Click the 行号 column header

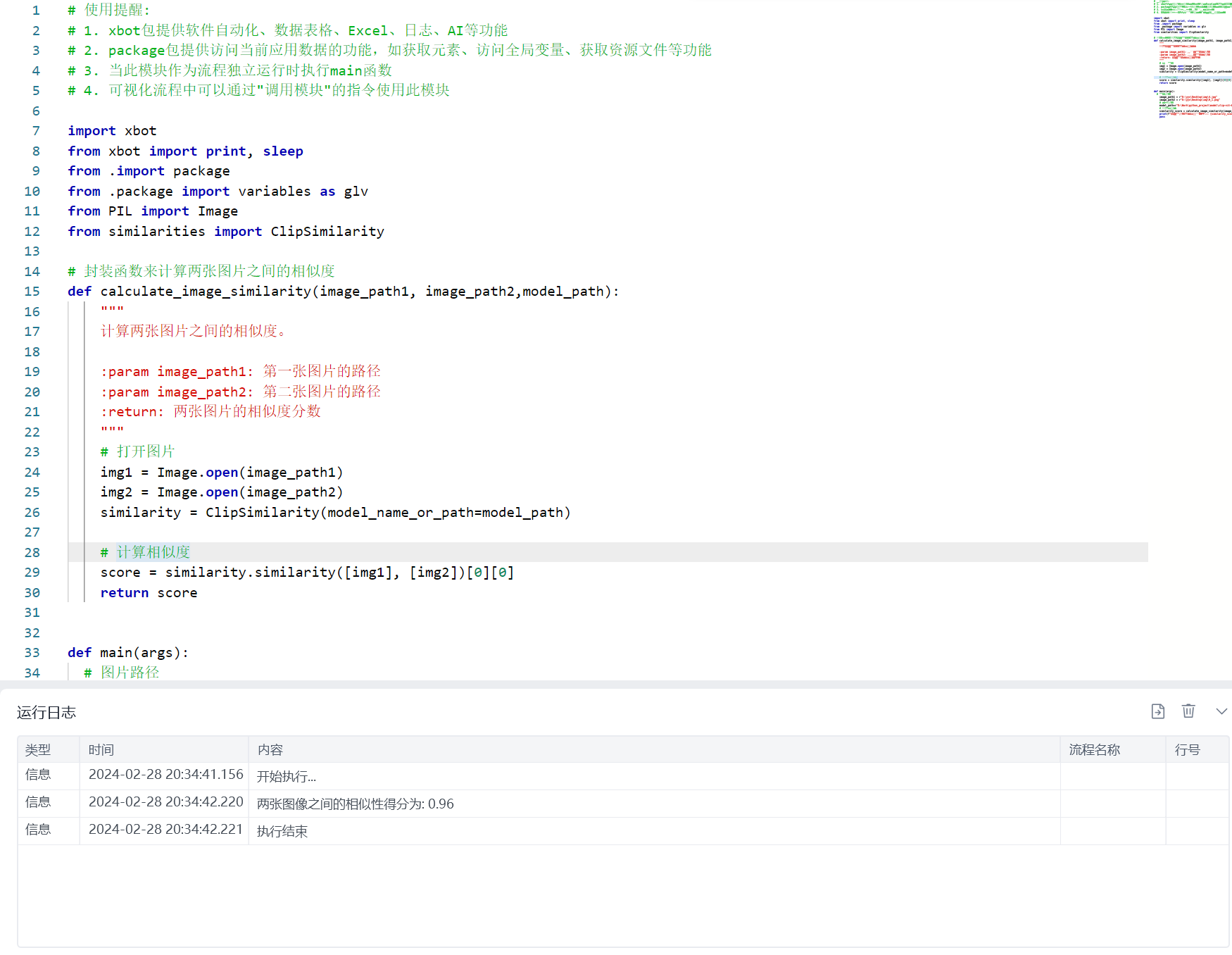(1187, 750)
